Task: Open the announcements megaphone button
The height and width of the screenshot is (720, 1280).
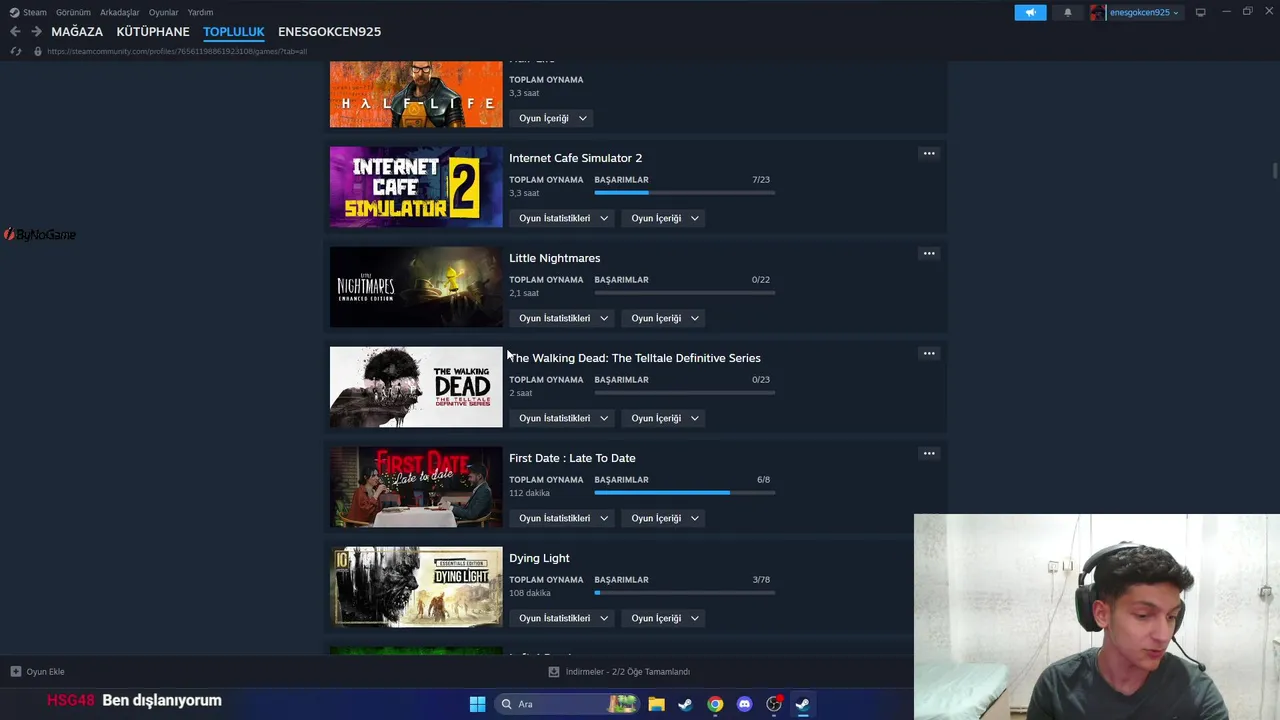Action: coord(1030,12)
